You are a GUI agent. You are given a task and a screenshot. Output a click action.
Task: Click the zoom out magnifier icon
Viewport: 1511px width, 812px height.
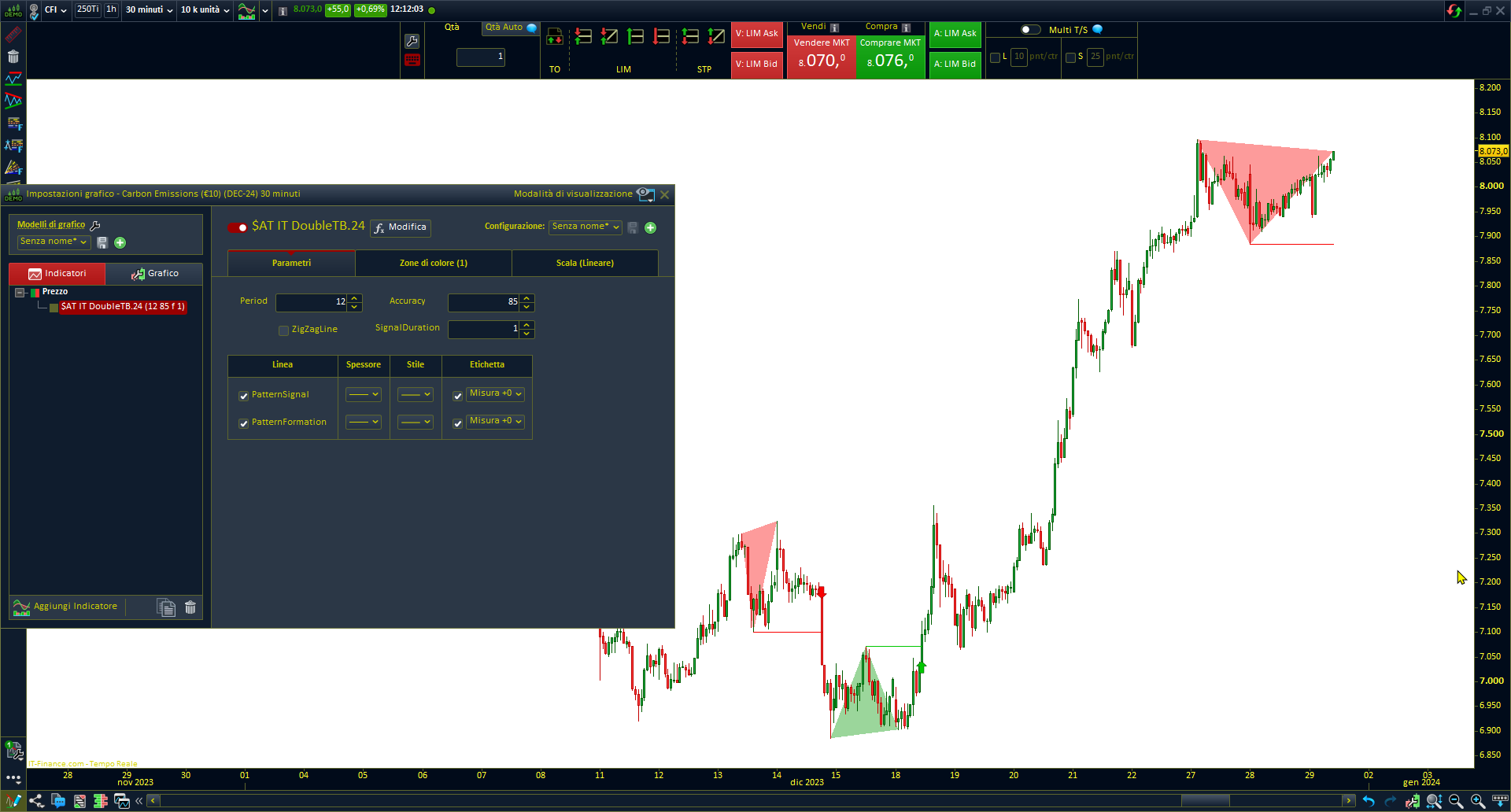(1456, 801)
